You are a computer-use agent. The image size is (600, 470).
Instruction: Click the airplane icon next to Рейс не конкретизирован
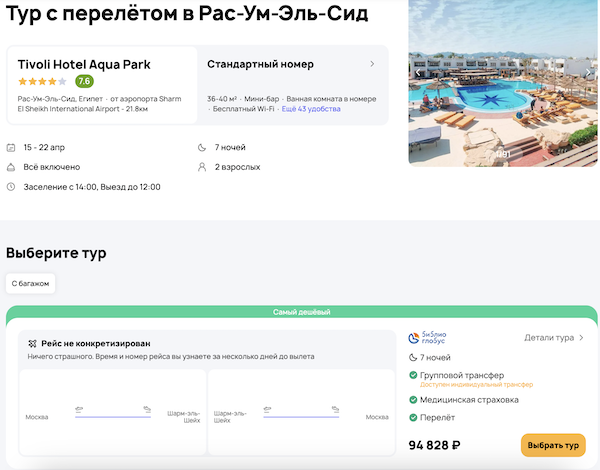[x=32, y=343]
